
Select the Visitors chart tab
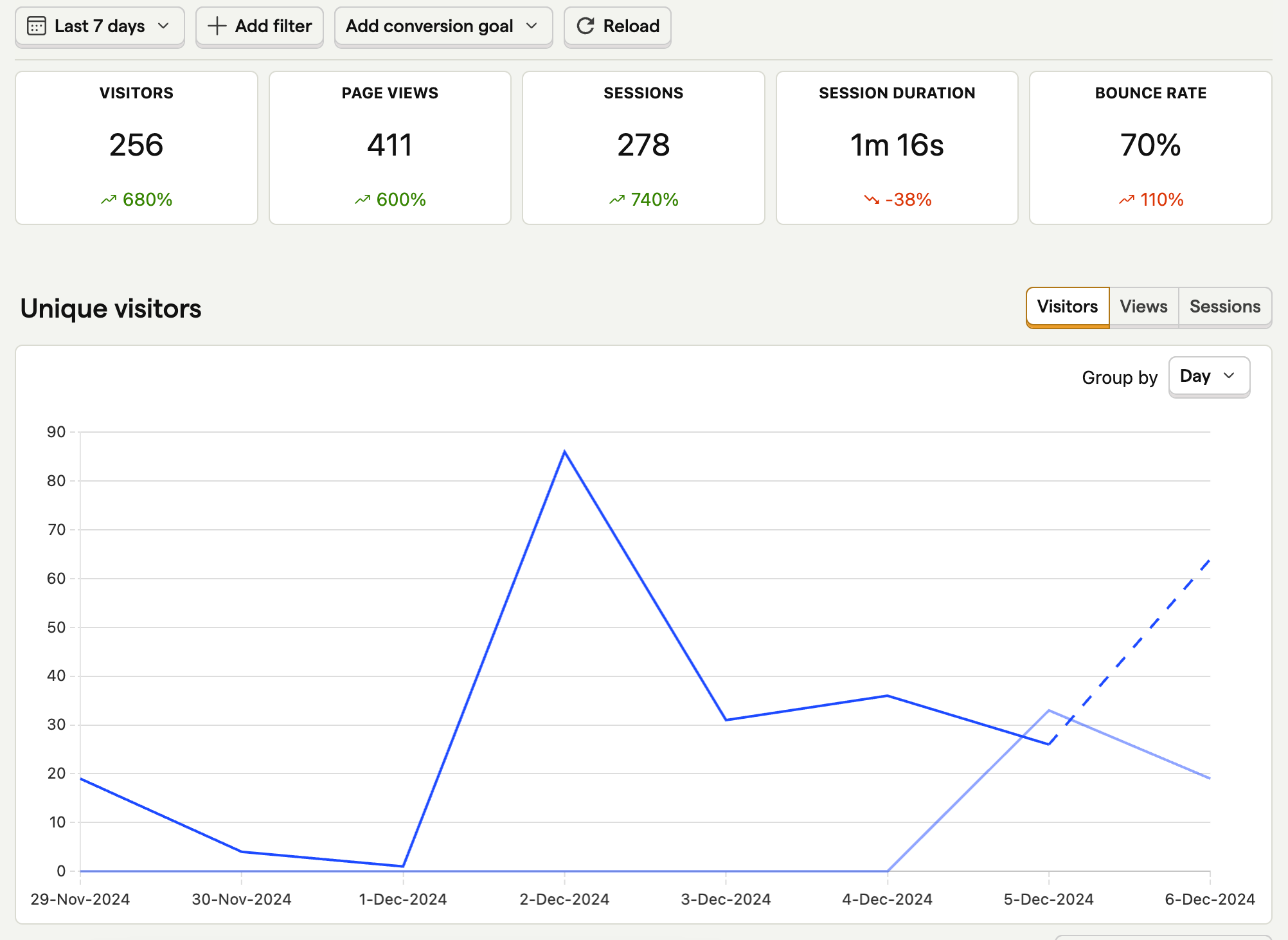click(x=1067, y=307)
